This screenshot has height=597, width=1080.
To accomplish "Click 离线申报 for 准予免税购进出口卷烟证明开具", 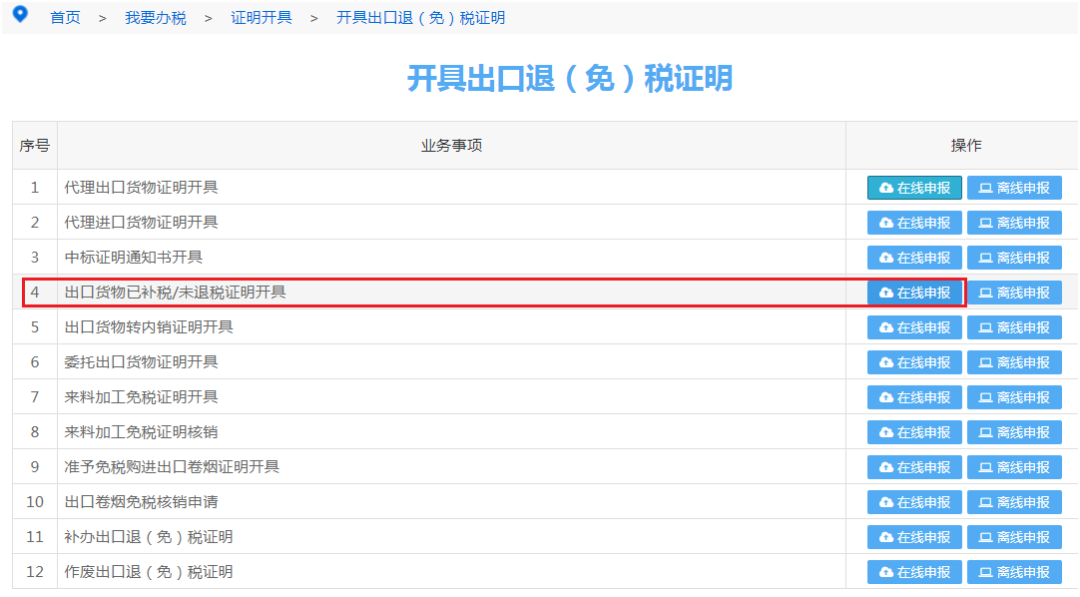I will tap(1015, 468).
